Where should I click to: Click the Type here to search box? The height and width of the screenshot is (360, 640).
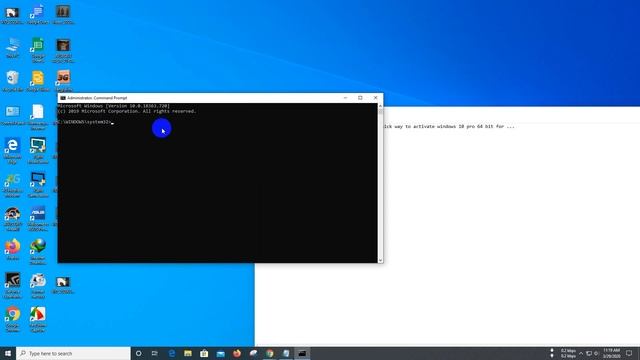pos(73,353)
